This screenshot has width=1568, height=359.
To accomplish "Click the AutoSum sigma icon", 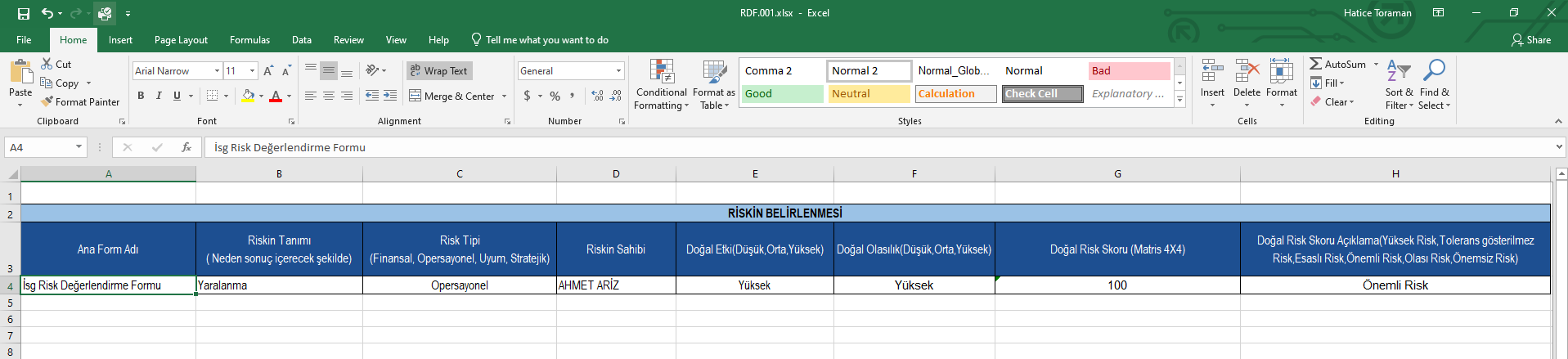I will tap(1315, 64).
